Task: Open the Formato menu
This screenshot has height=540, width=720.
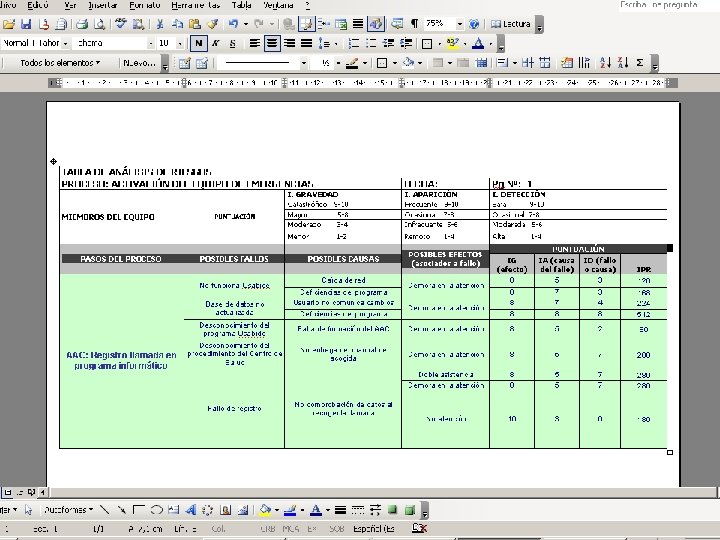Action: click(x=145, y=6)
